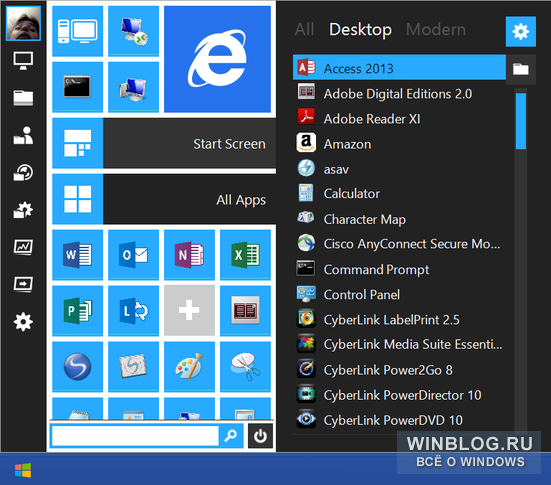Select Adobe Reader XI in list
This screenshot has height=485, width=551.
[399, 118]
